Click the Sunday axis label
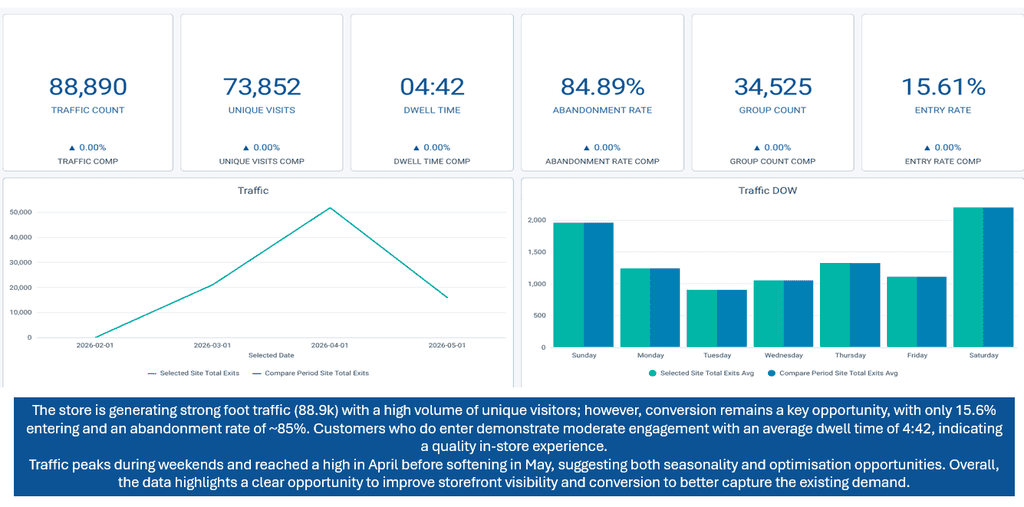Image resolution: width=1024 pixels, height=507 pixels. [x=584, y=355]
